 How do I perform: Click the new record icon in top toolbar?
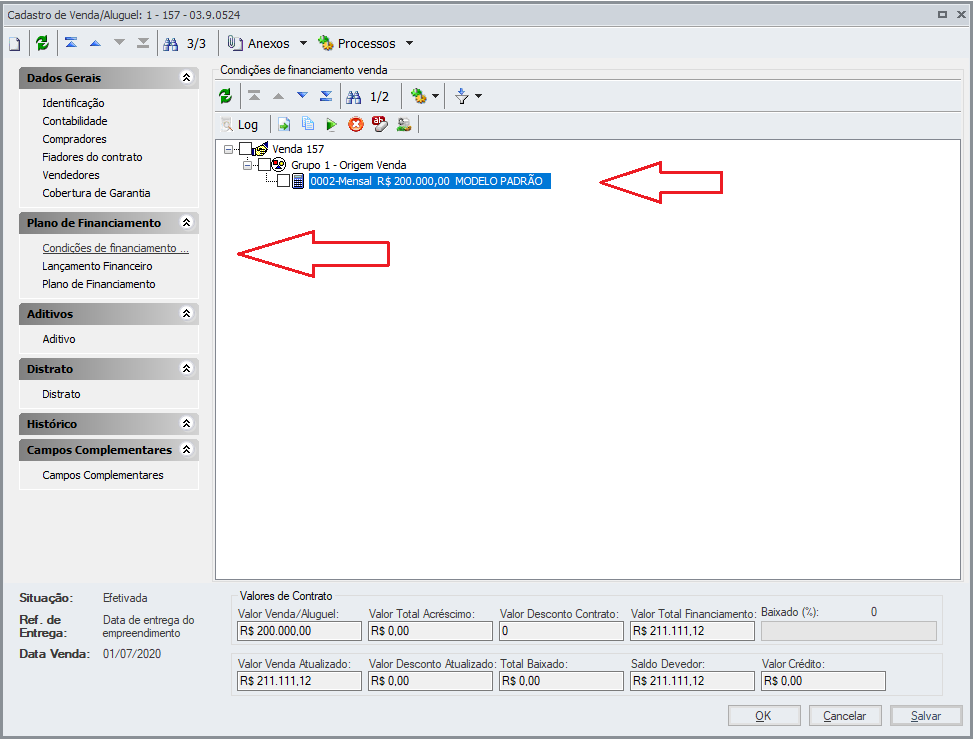pyautogui.click(x=15, y=43)
